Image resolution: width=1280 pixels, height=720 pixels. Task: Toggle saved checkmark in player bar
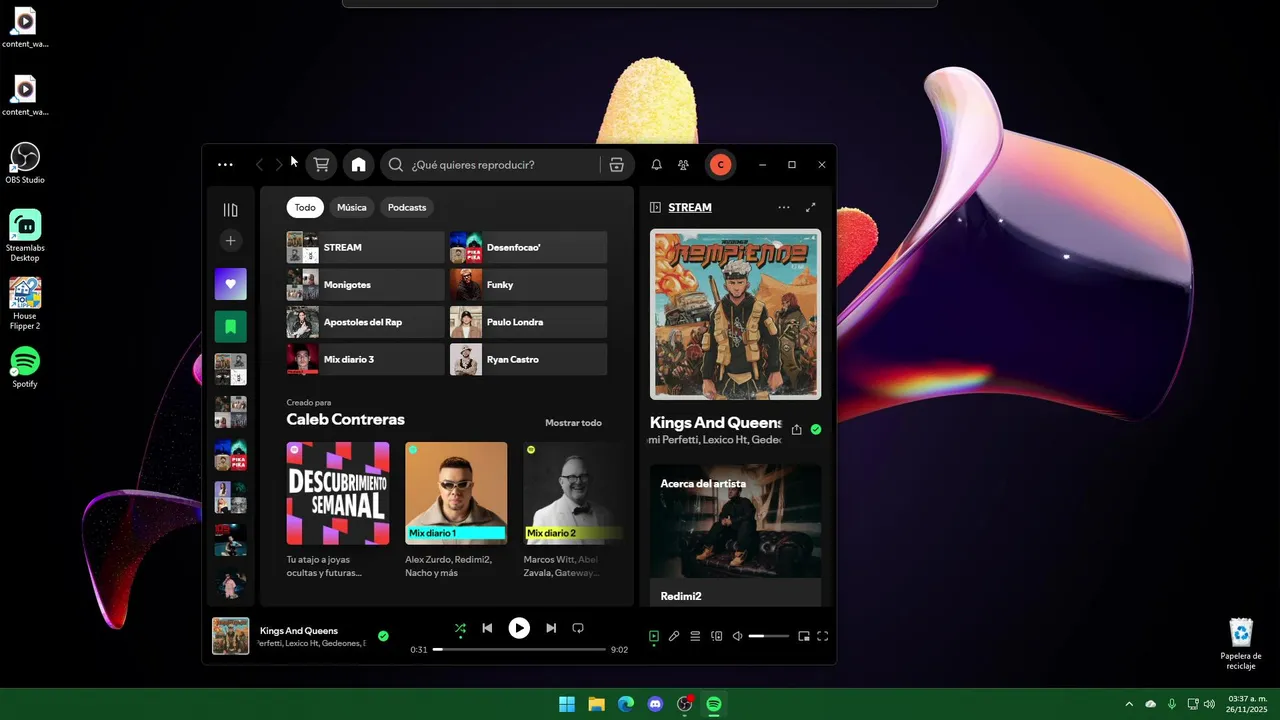pos(383,636)
